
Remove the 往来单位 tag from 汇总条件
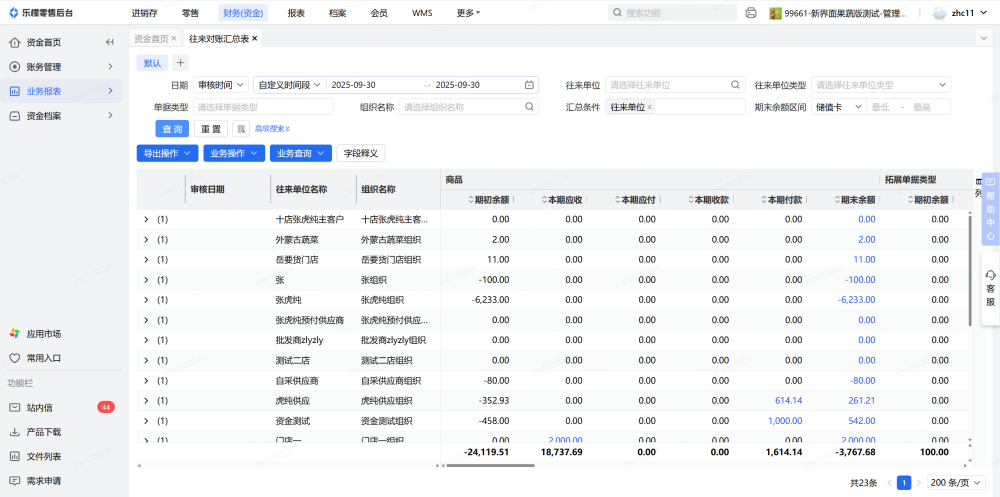click(x=650, y=107)
